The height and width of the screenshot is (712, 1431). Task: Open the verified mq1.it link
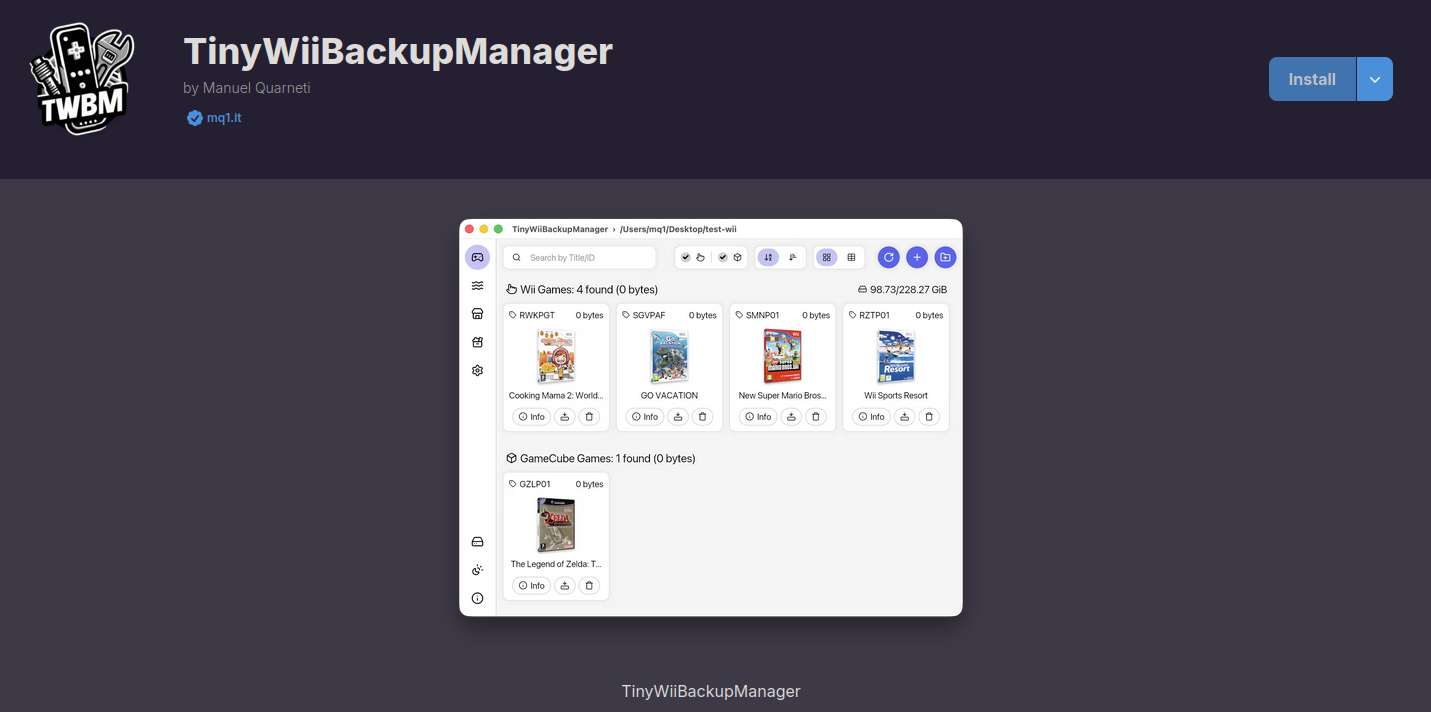coord(224,118)
